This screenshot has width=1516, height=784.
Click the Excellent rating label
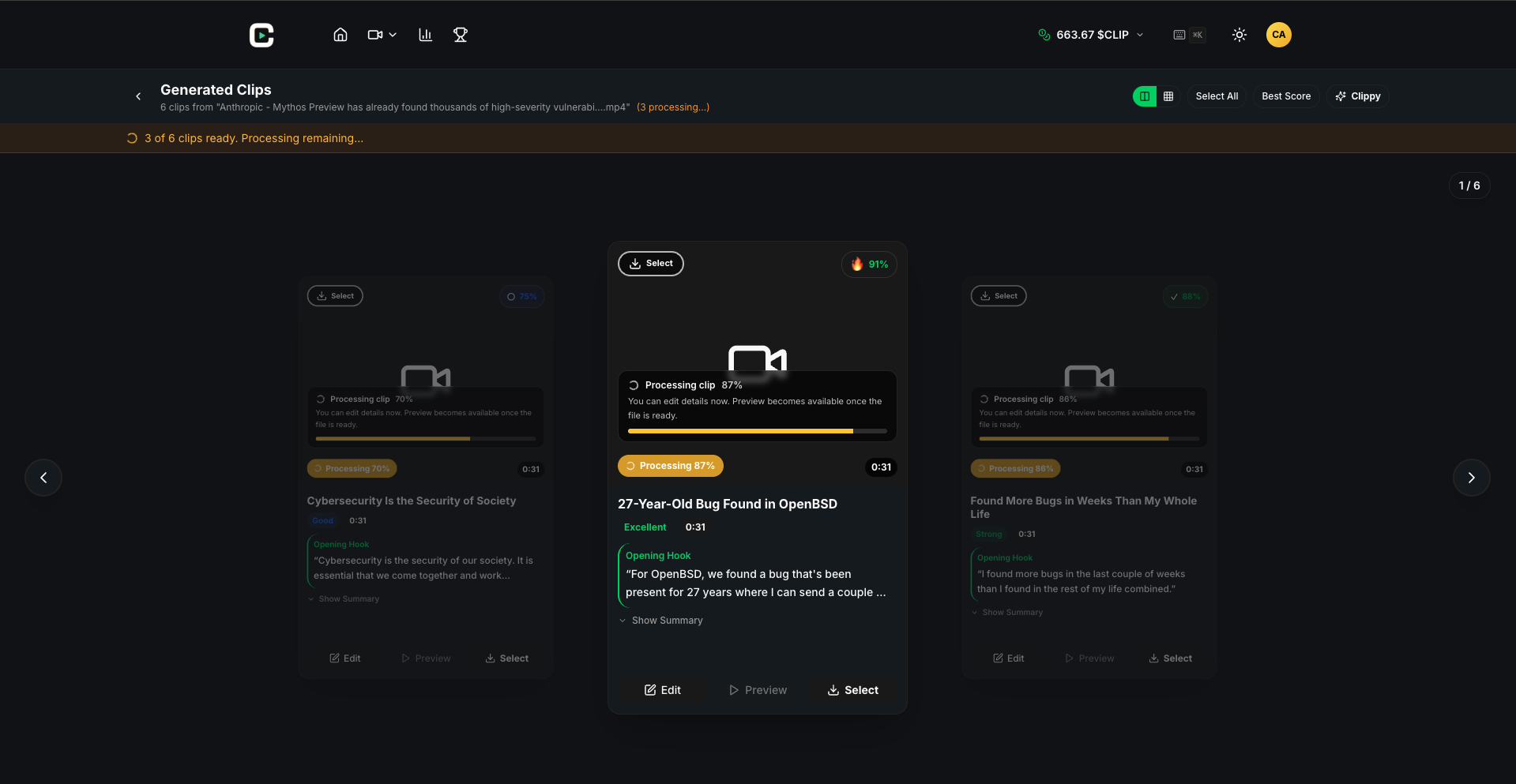tap(645, 527)
